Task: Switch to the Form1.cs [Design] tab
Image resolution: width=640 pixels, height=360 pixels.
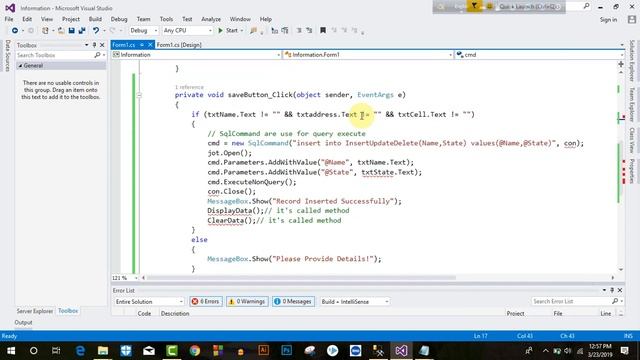Action: tap(179, 45)
